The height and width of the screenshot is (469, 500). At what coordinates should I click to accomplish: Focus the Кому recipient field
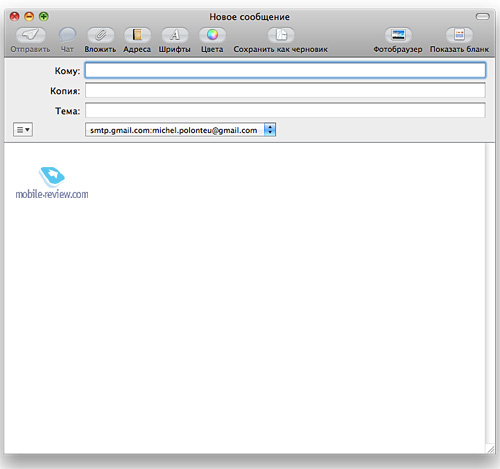pyautogui.click(x=285, y=70)
